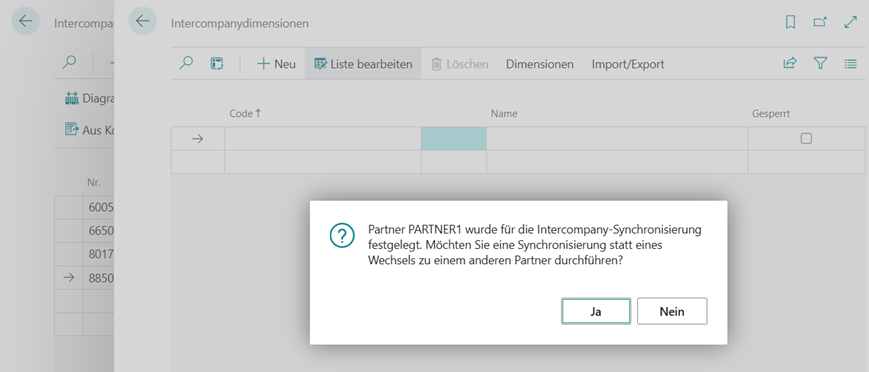Open the filter pane funnel icon
Image resolution: width=869 pixels, height=372 pixels.
(x=820, y=64)
